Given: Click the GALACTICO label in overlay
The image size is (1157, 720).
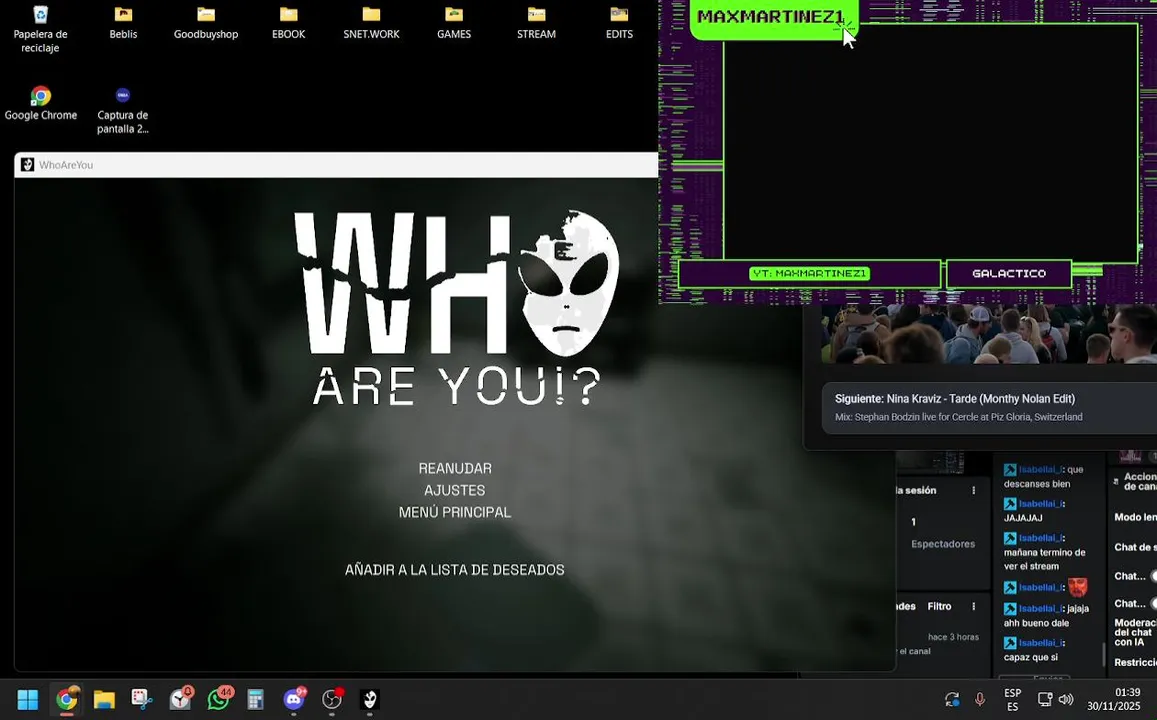Looking at the screenshot, I should pyautogui.click(x=1009, y=274).
